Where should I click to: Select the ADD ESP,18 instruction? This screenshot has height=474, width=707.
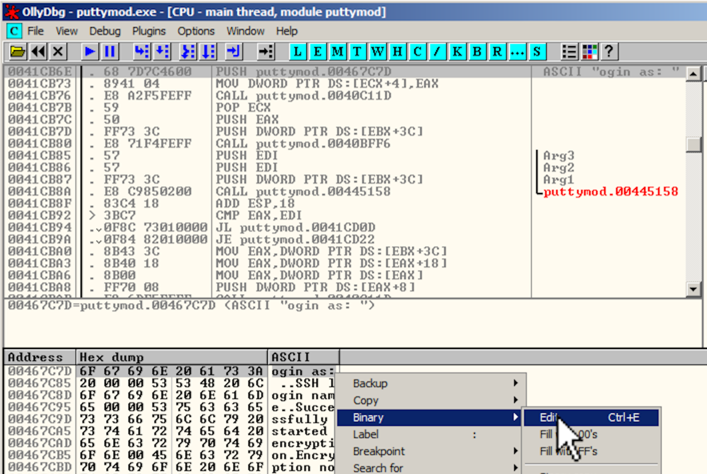(x=255, y=203)
